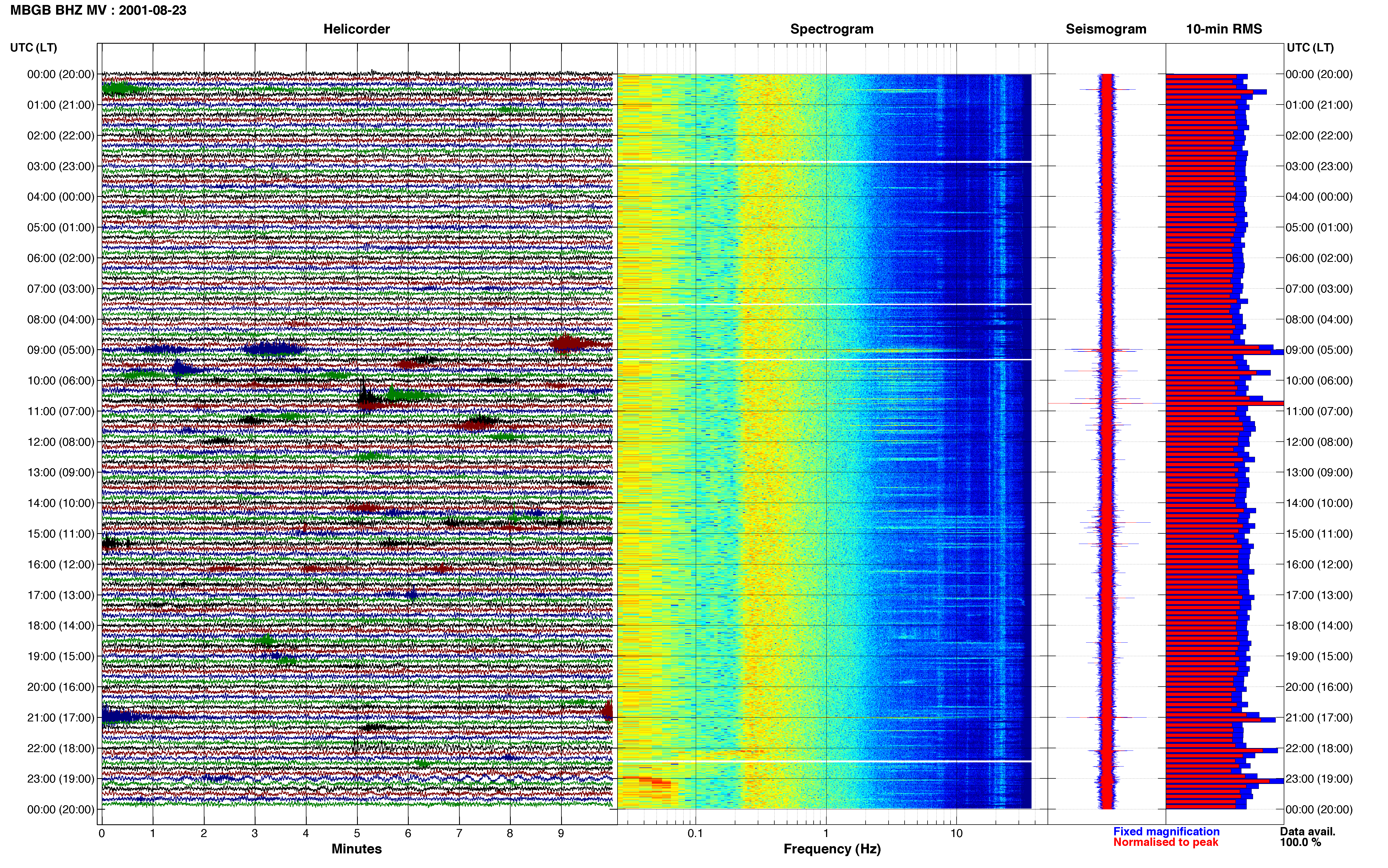Click left time label '13:00 (09:00)'

coord(61,473)
